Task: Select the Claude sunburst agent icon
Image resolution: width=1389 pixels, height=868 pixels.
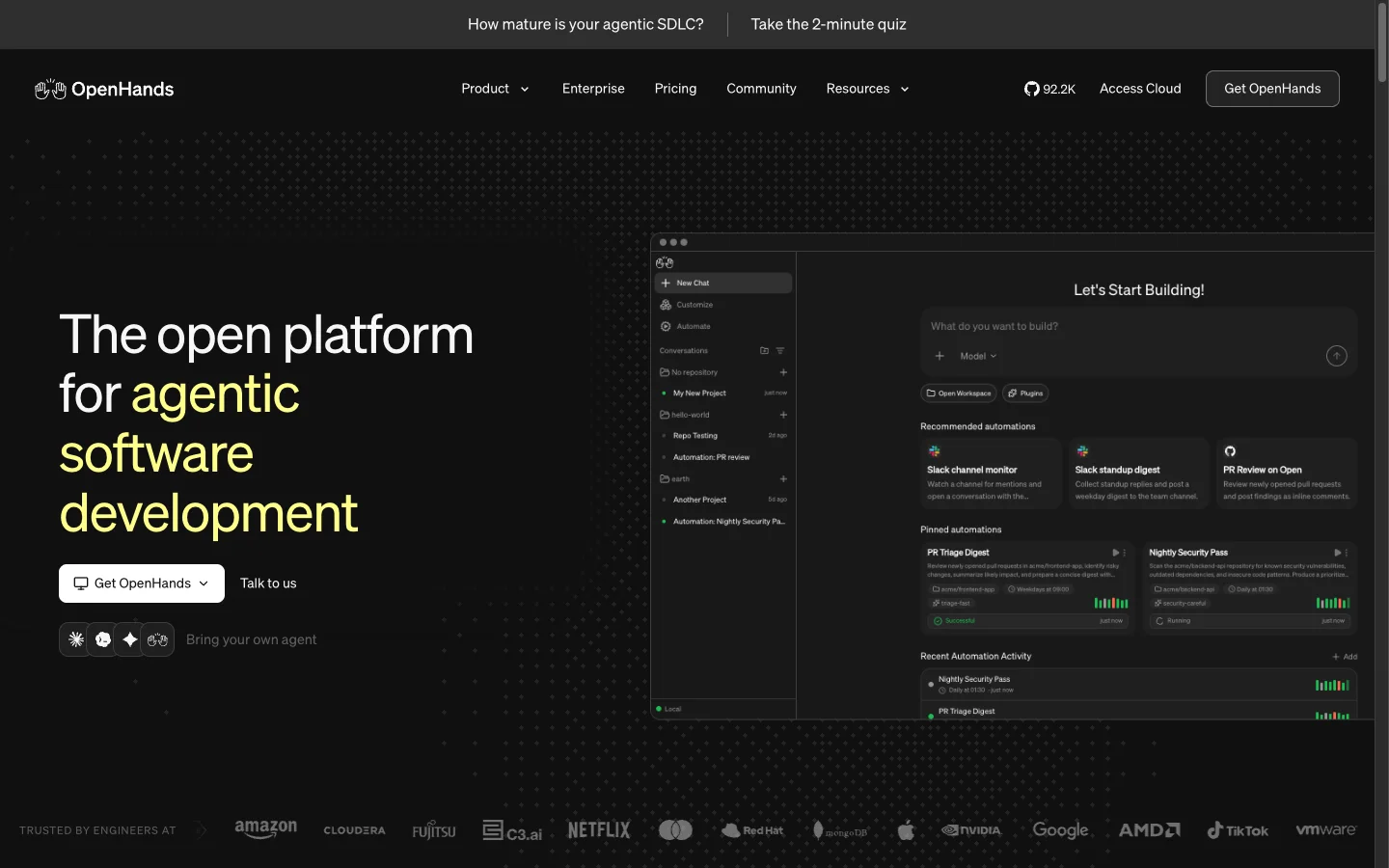Action: (76, 639)
